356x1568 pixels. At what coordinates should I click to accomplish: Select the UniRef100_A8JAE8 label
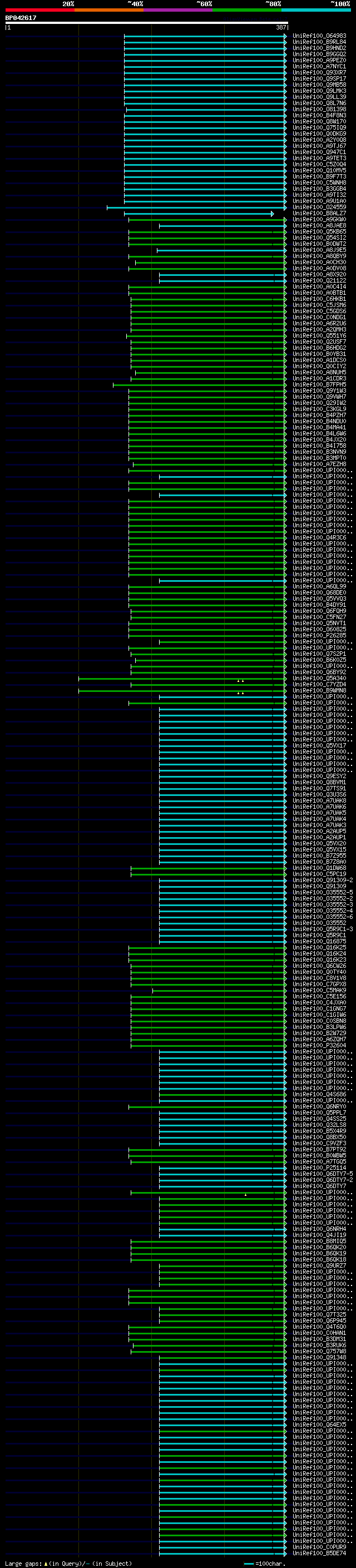pos(319,226)
